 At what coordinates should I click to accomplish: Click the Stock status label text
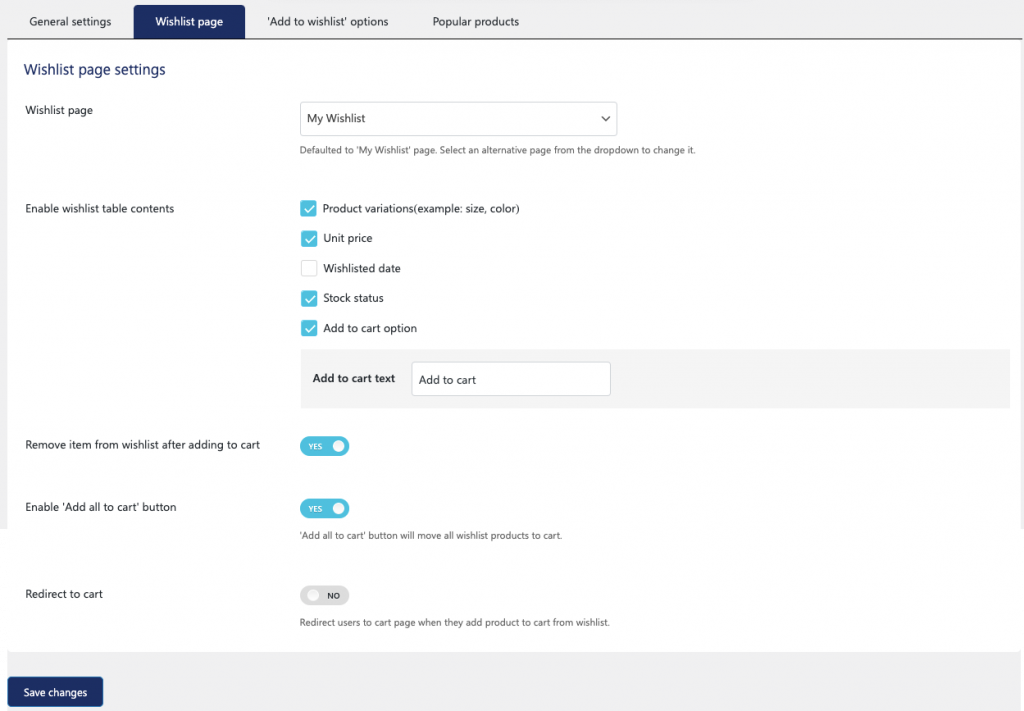pos(353,298)
